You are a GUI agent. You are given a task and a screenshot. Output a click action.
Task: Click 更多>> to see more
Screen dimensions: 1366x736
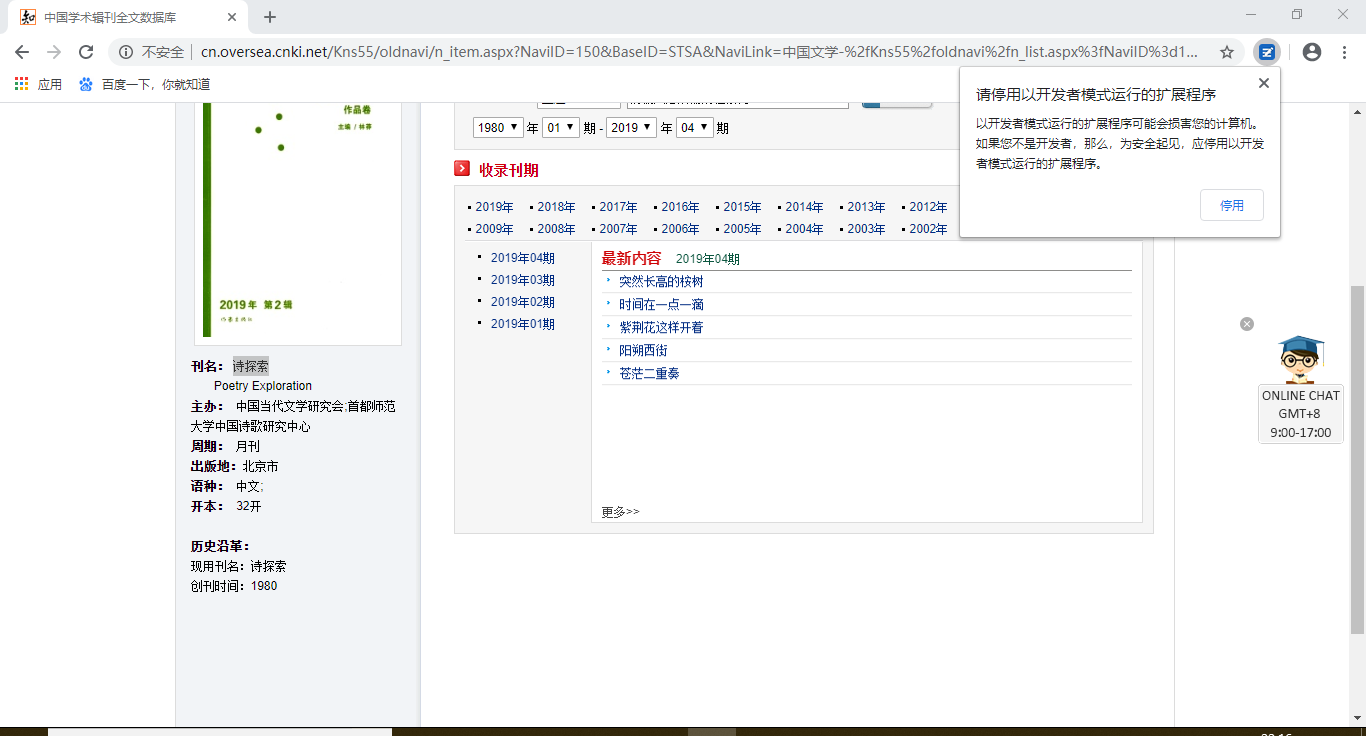pos(620,512)
